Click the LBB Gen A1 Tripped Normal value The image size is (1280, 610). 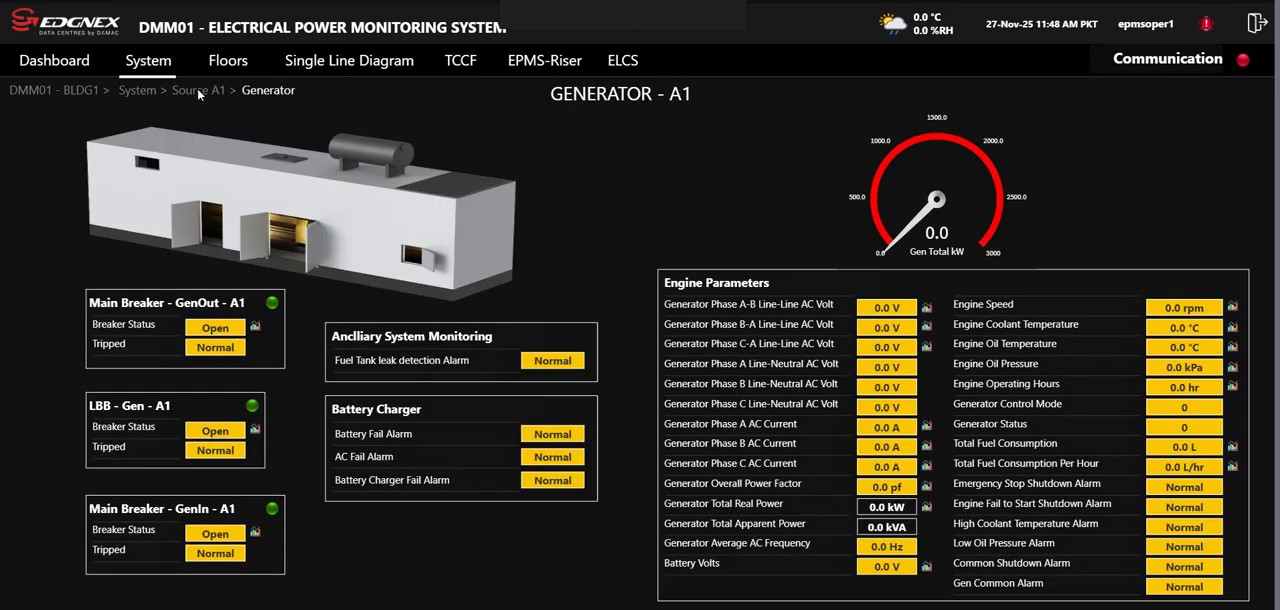tap(215, 451)
